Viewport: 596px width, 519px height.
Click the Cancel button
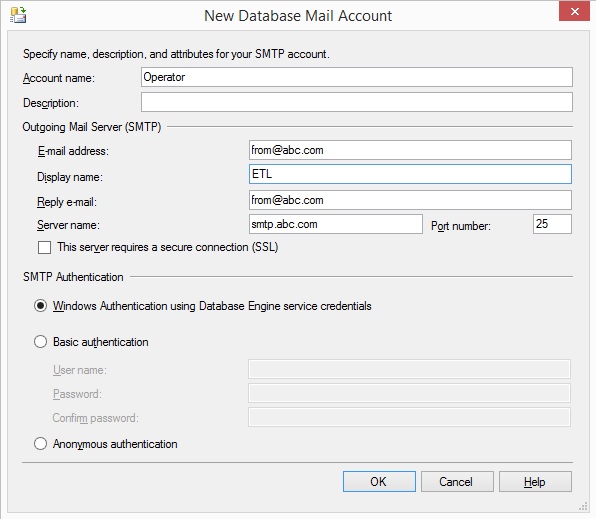457,482
